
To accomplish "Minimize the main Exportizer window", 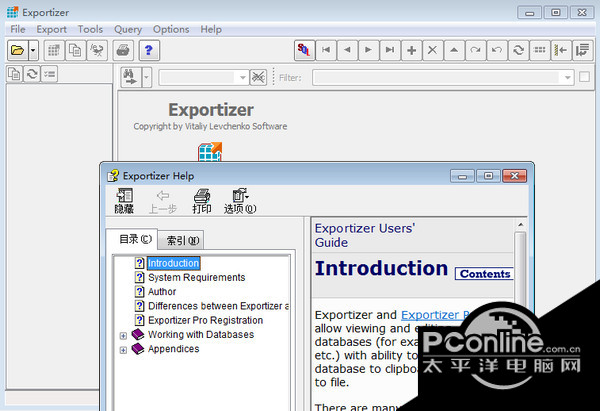I will click(530, 13).
